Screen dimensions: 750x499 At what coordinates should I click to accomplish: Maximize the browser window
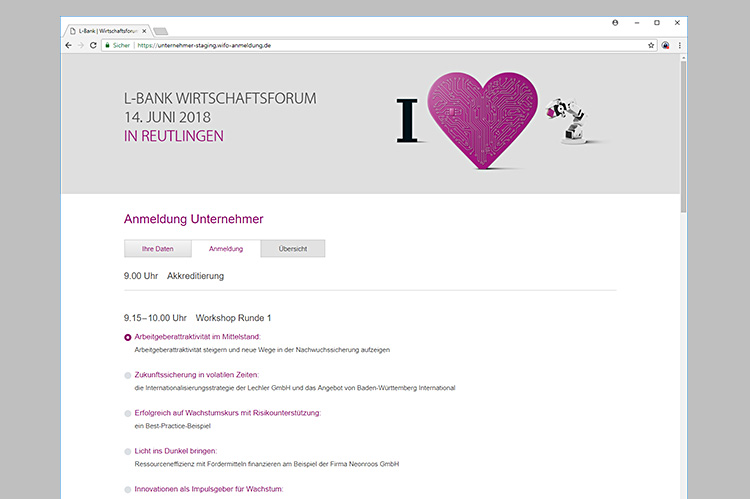tap(657, 22)
